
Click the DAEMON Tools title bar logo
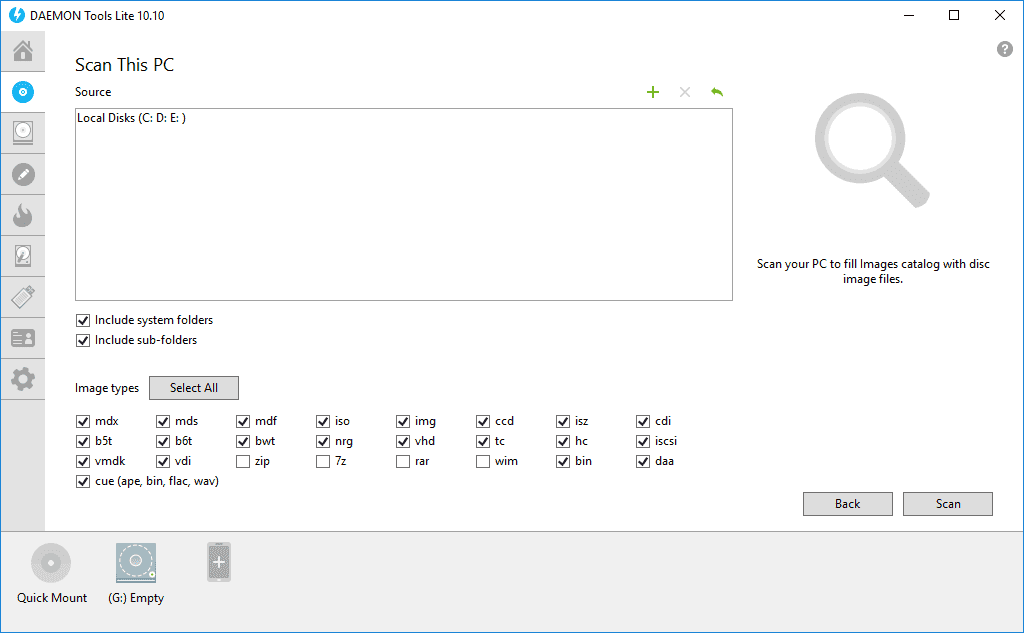pyautogui.click(x=16, y=15)
